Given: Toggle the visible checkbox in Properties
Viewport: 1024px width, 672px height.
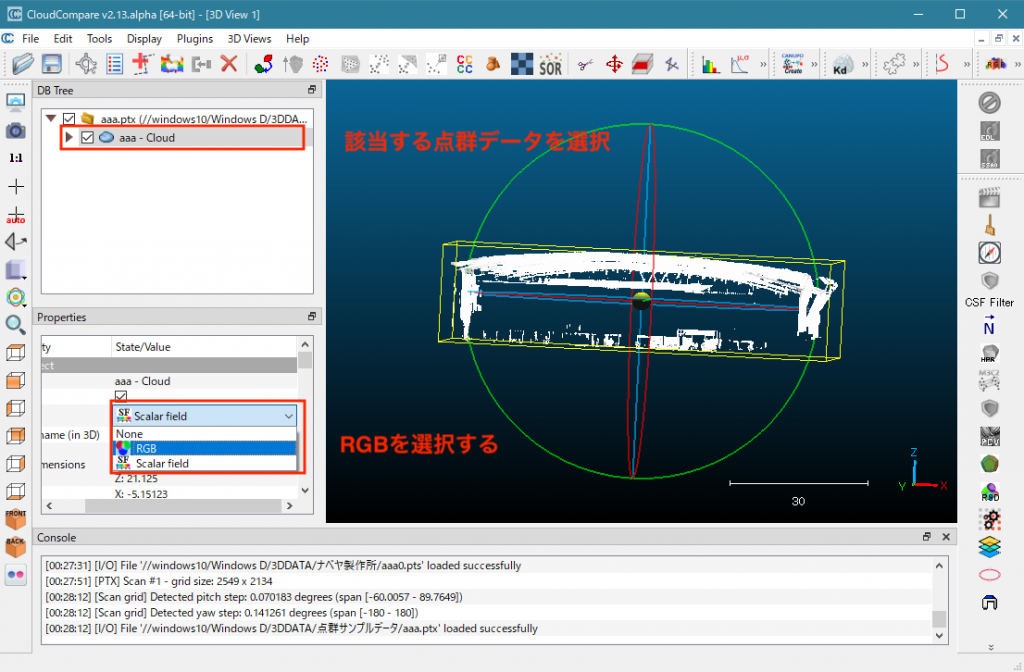Looking at the screenshot, I should pos(122,397).
